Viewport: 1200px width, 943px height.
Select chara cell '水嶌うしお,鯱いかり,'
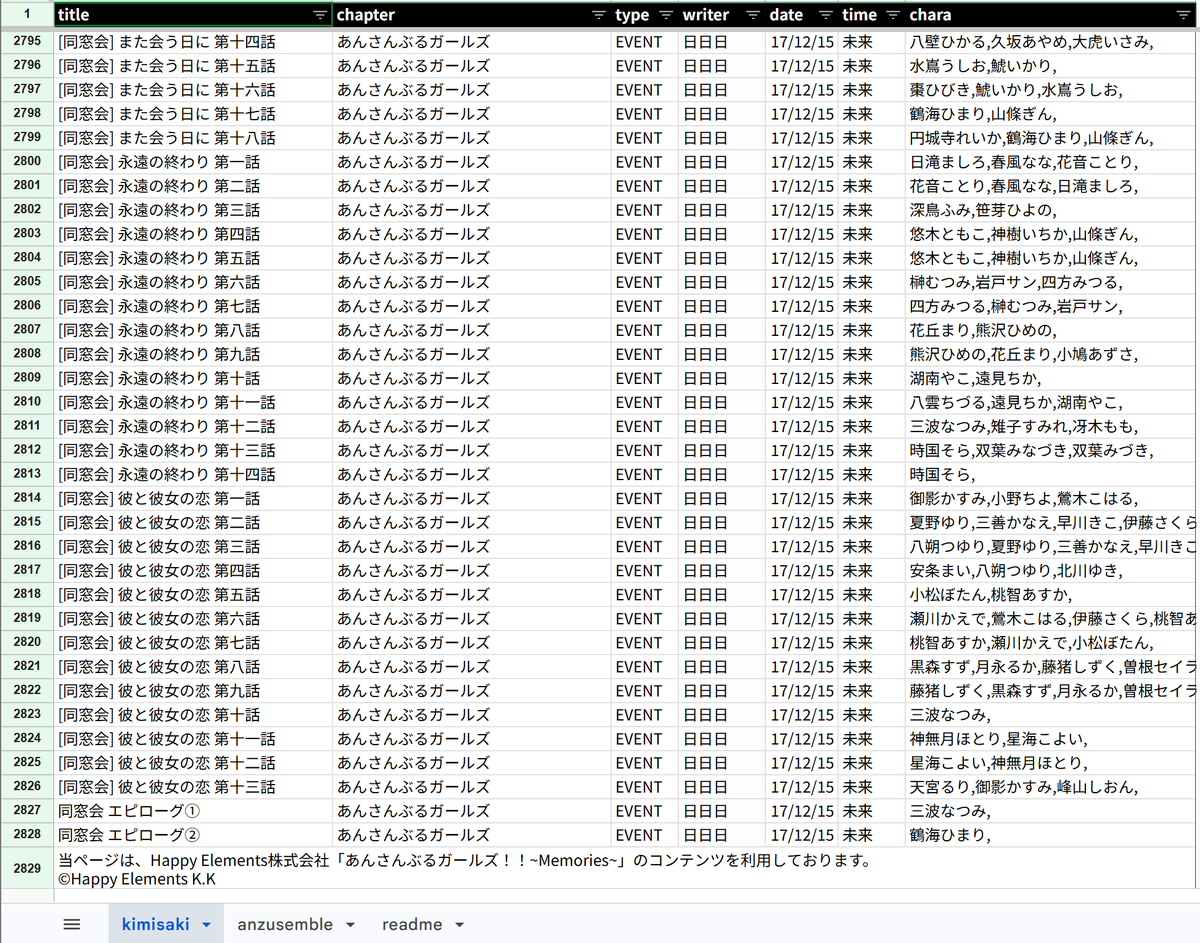point(1052,66)
